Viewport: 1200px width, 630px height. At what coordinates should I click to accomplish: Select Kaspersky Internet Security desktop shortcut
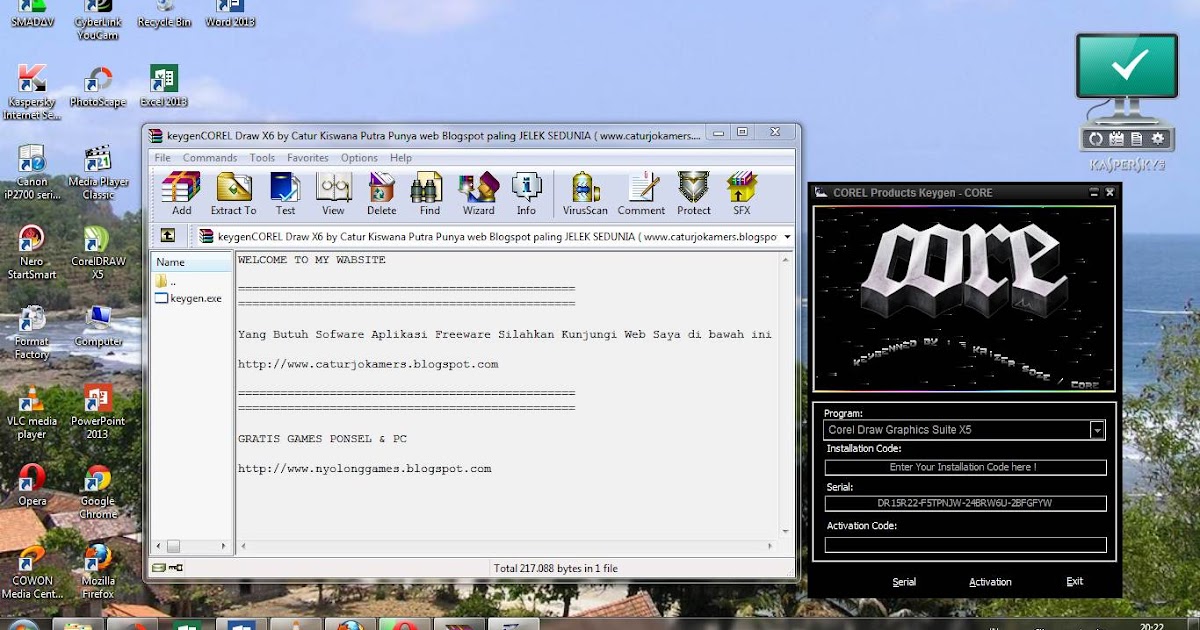pyautogui.click(x=32, y=92)
